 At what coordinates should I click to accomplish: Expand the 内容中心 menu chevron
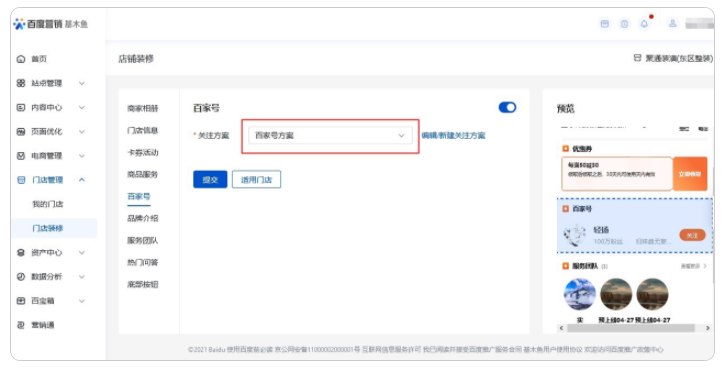(x=82, y=107)
